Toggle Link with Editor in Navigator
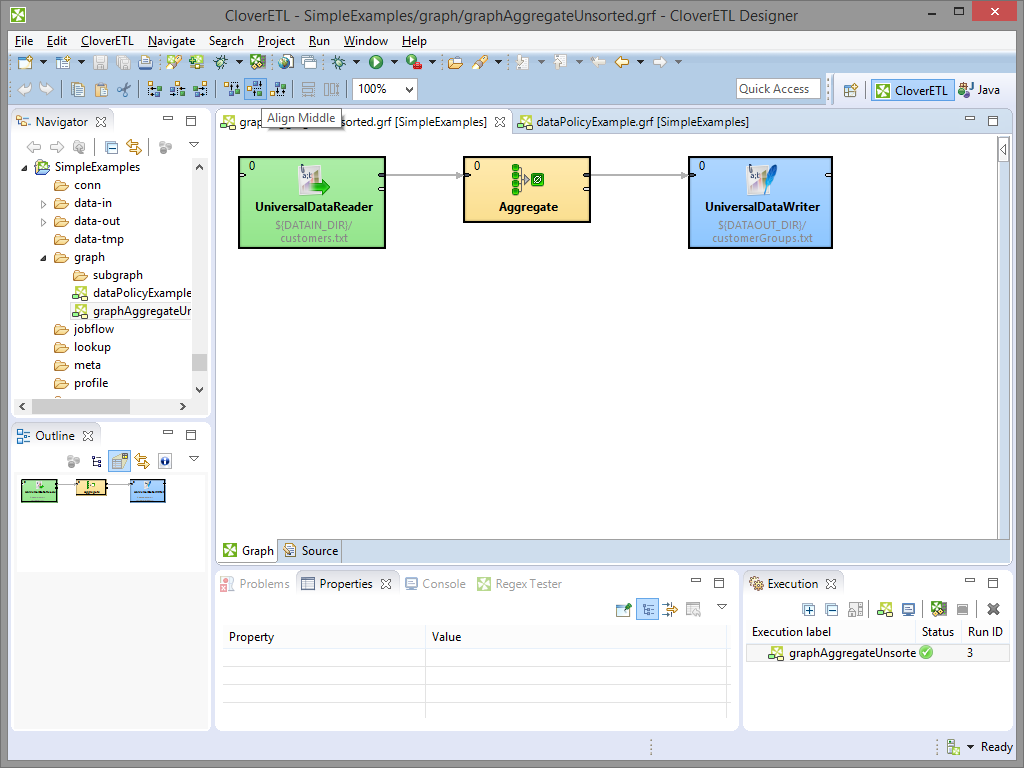Screen dimensions: 1024x768 [133, 147]
